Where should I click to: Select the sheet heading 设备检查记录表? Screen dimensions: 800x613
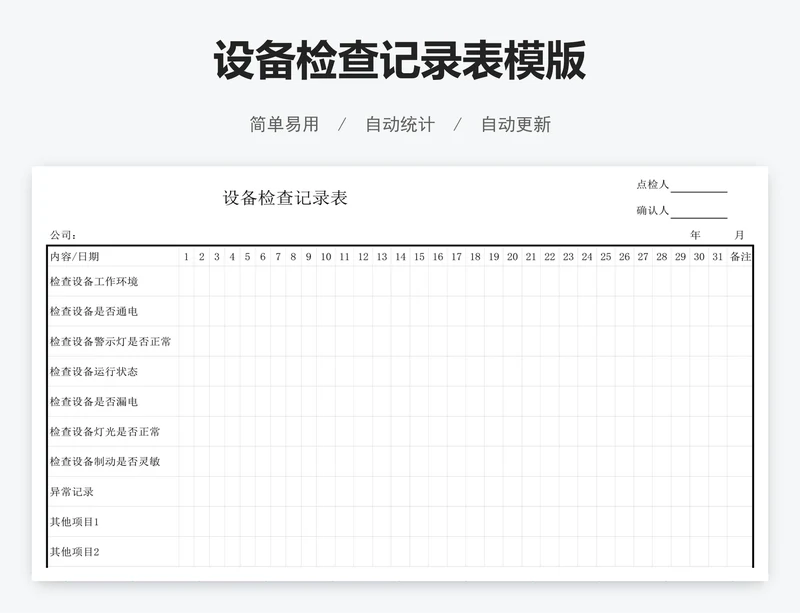coord(285,198)
